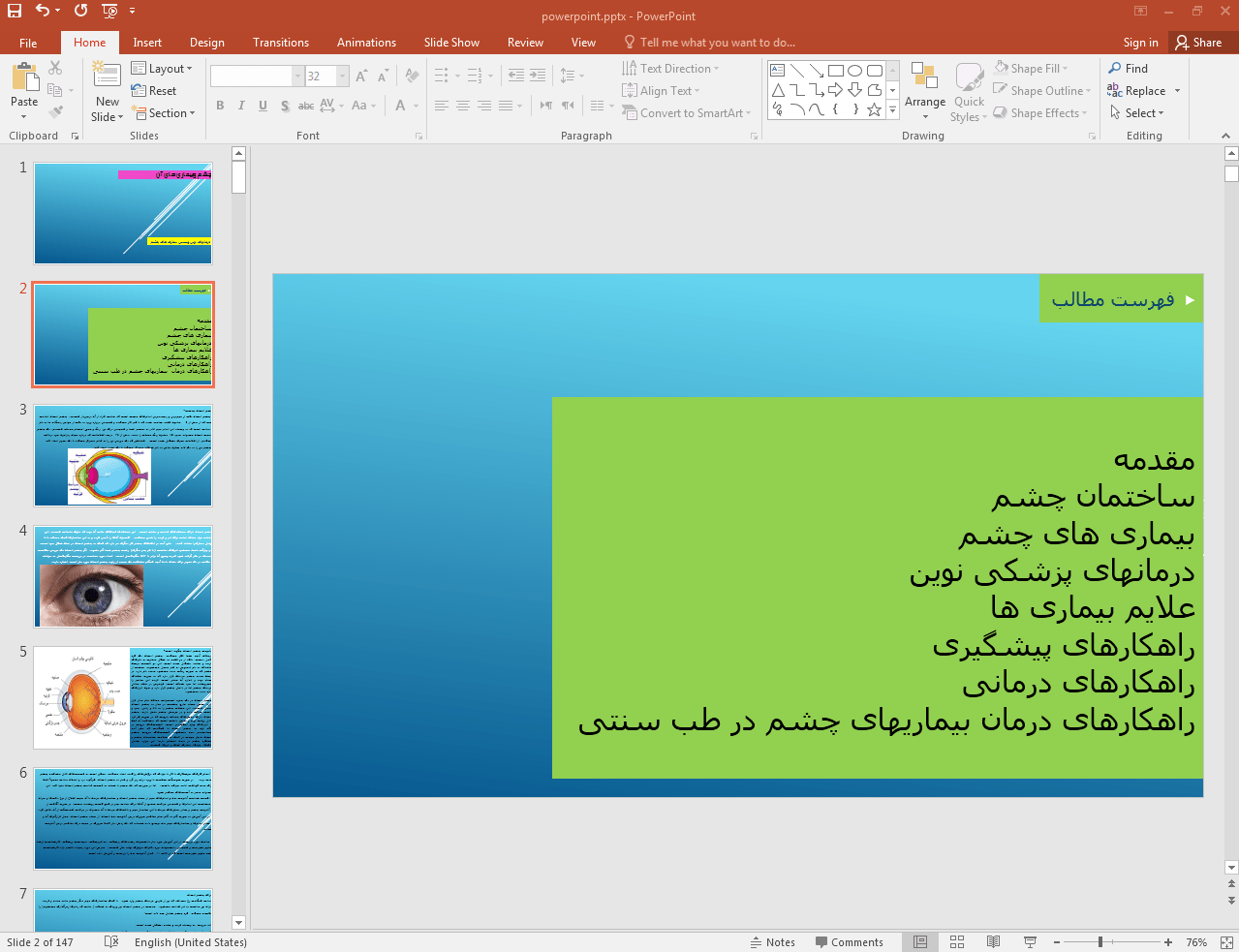Open the Select dropdown in Editing group

[1137, 113]
